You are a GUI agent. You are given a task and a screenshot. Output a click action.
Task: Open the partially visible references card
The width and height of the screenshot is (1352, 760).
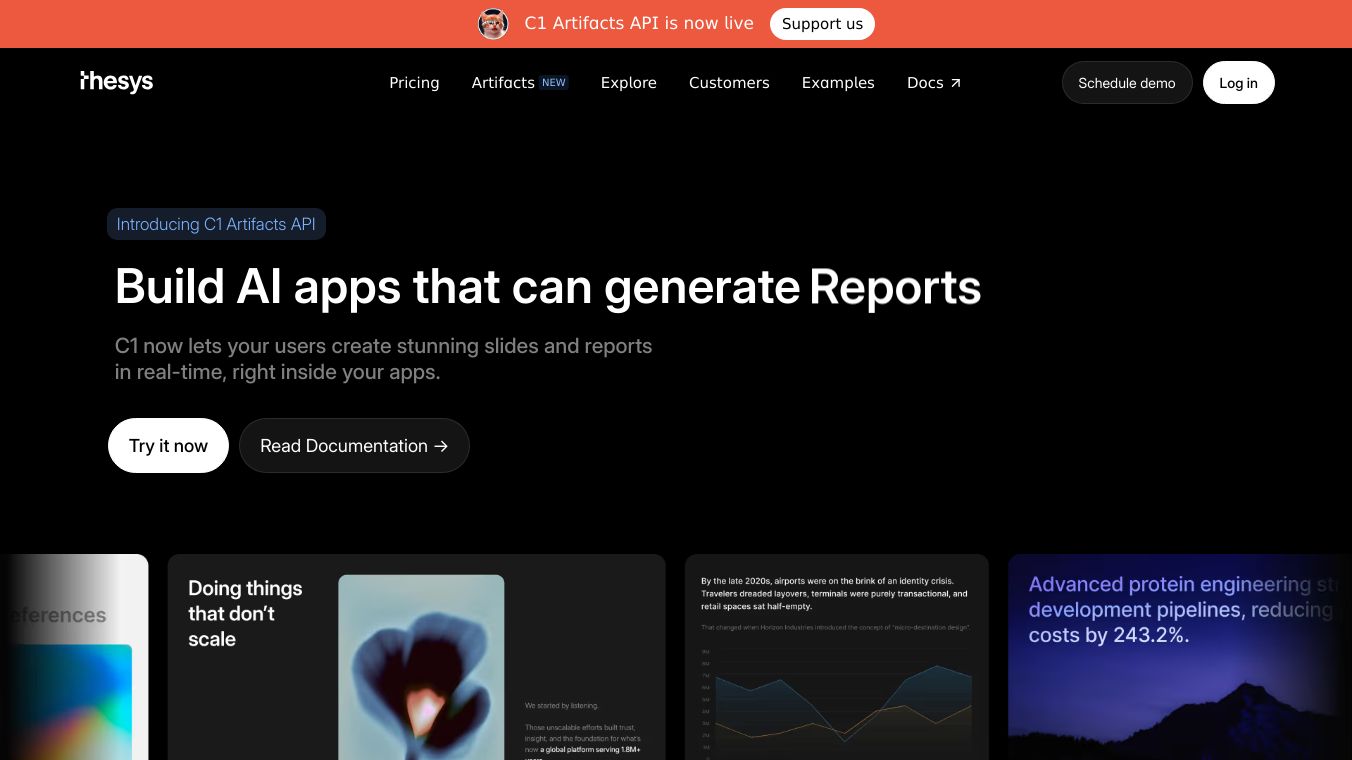[x=74, y=657]
